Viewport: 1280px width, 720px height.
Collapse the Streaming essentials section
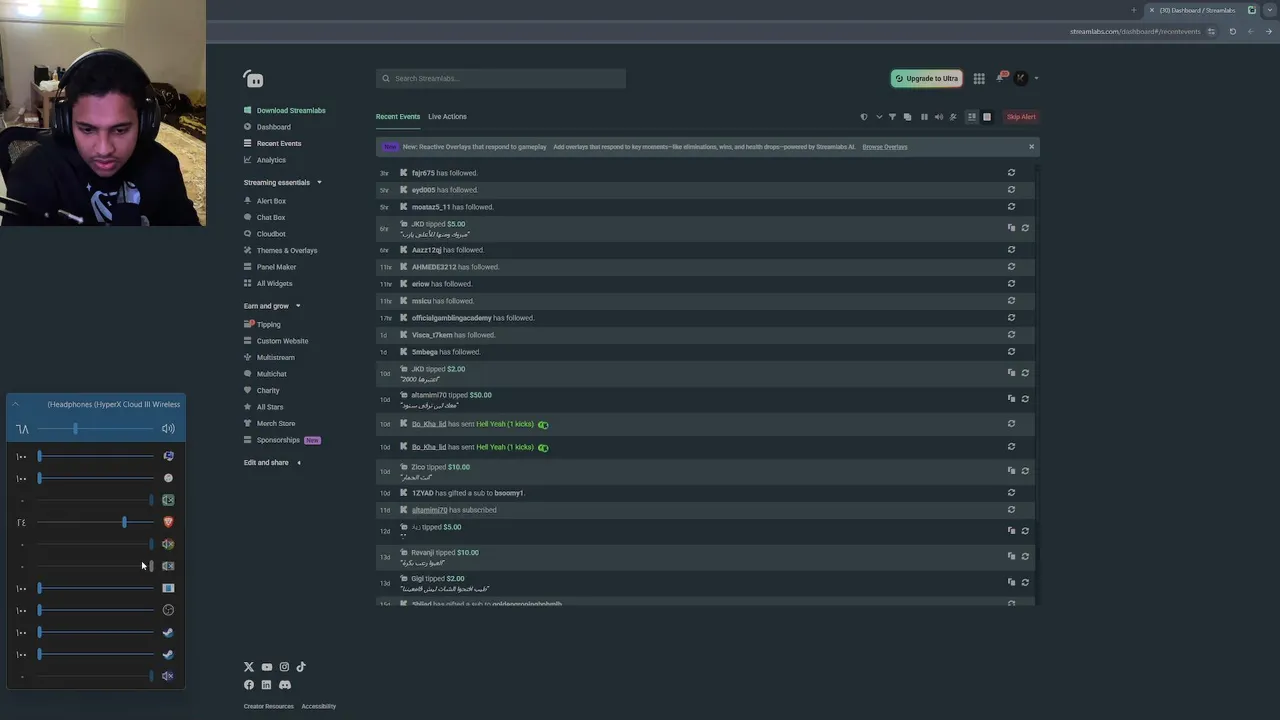click(x=319, y=182)
